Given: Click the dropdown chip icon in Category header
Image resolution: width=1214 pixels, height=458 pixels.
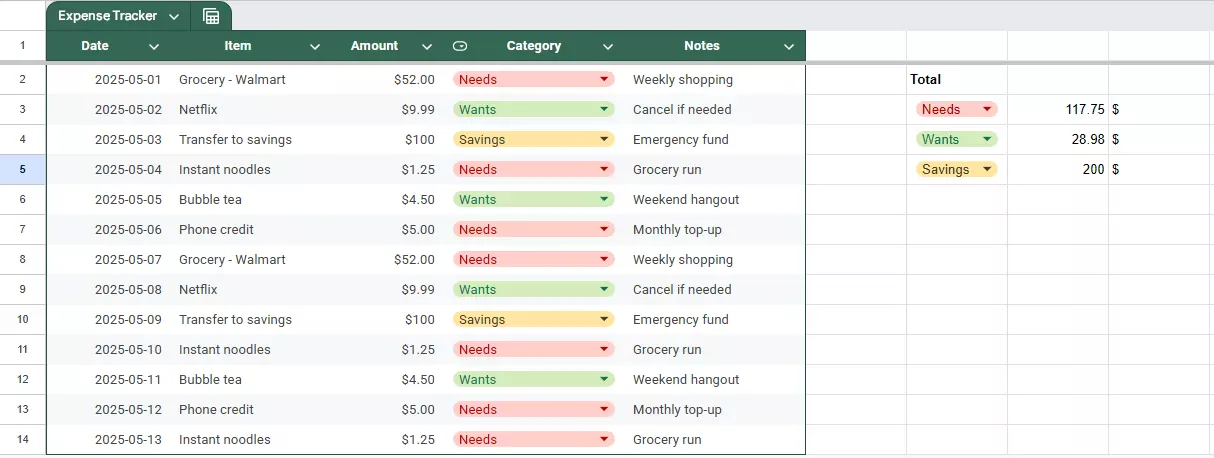Looking at the screenshot, I should 460,46.
